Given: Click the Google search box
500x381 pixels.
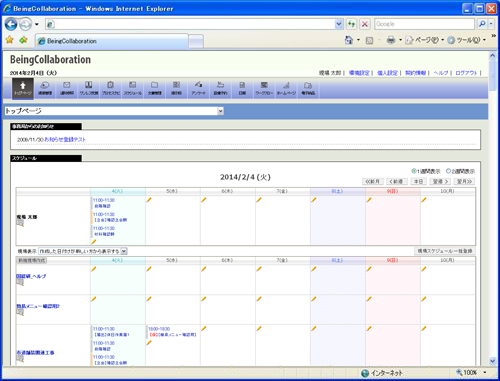Looking at the screenshot, I should pyautogui.click(x=424, y=24).
